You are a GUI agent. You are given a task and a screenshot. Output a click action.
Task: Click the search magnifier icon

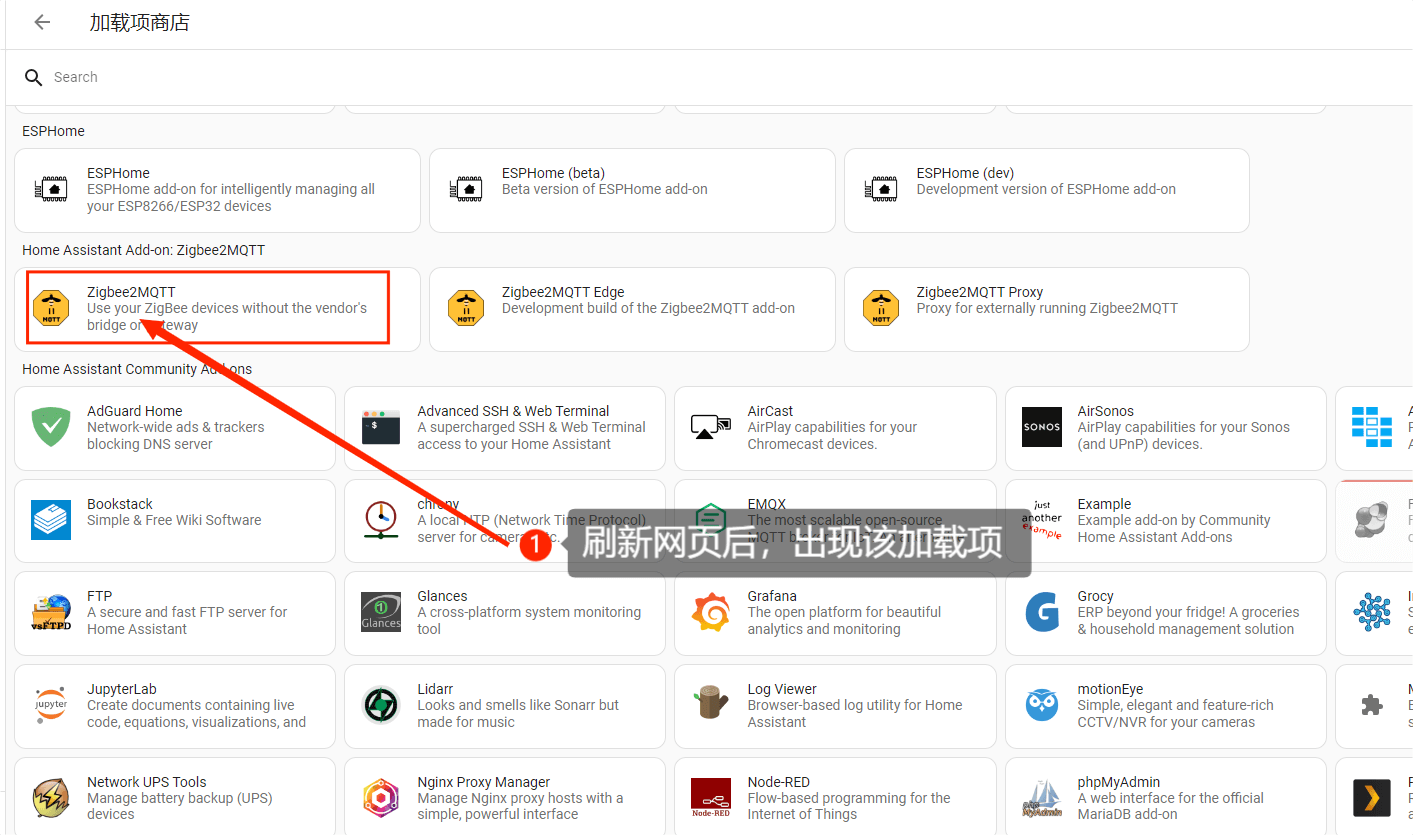tap(34, 77)
